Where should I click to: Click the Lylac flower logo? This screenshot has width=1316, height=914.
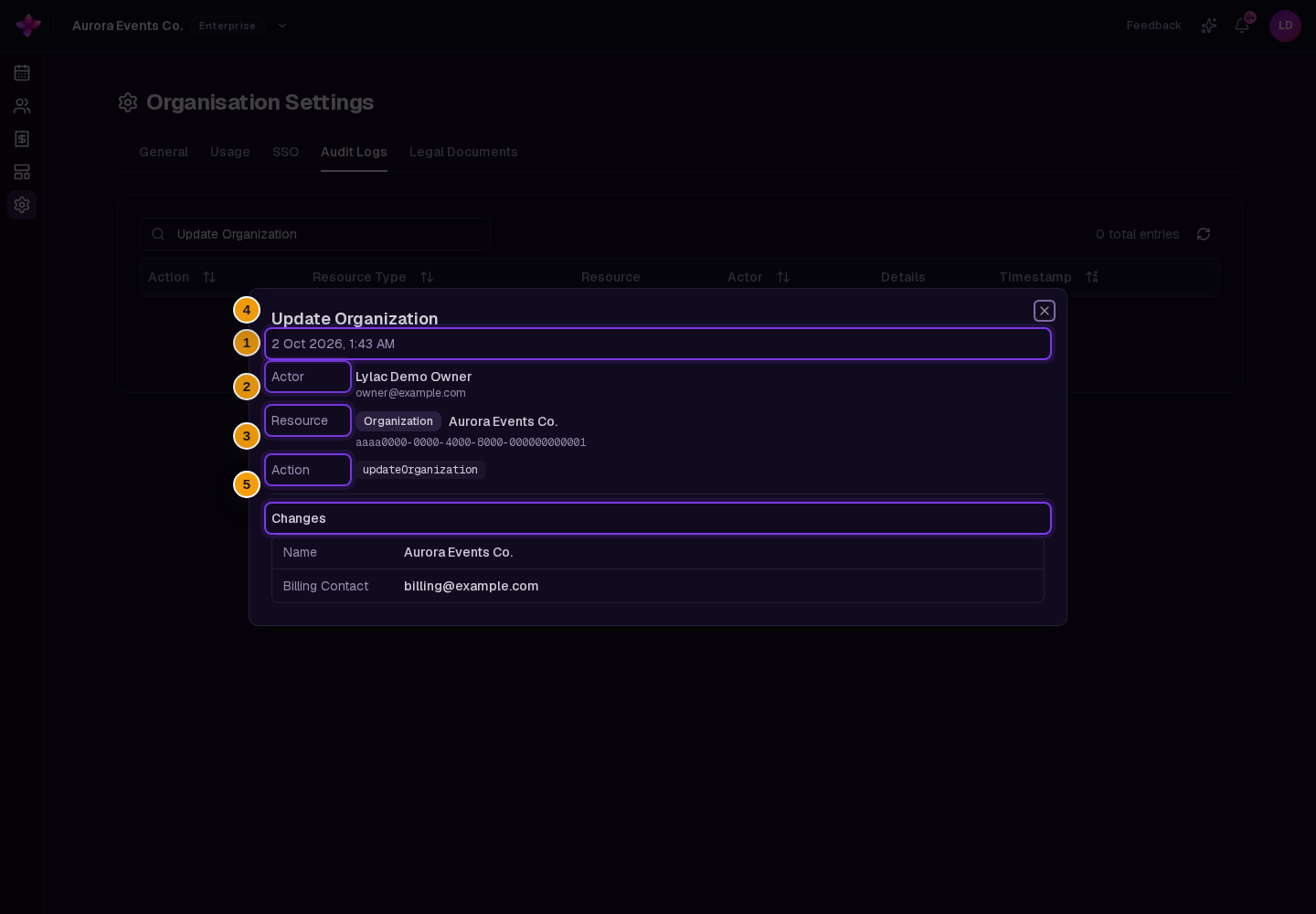(28, 26)
